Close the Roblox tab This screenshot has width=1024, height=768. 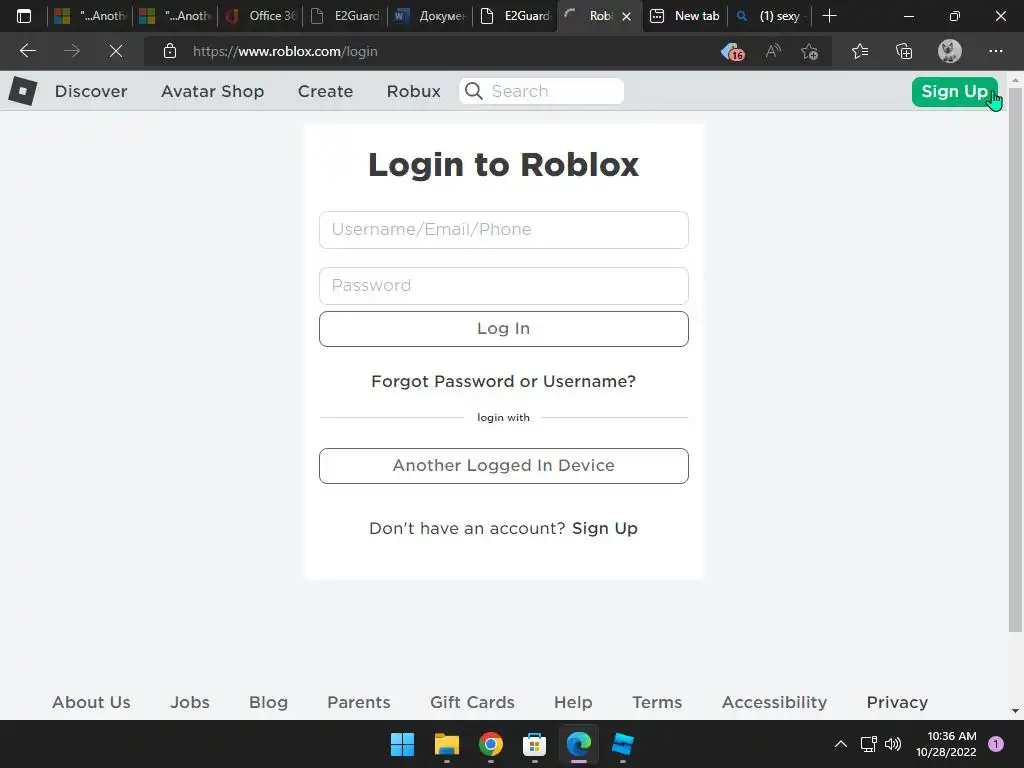(x=626, y=16)
